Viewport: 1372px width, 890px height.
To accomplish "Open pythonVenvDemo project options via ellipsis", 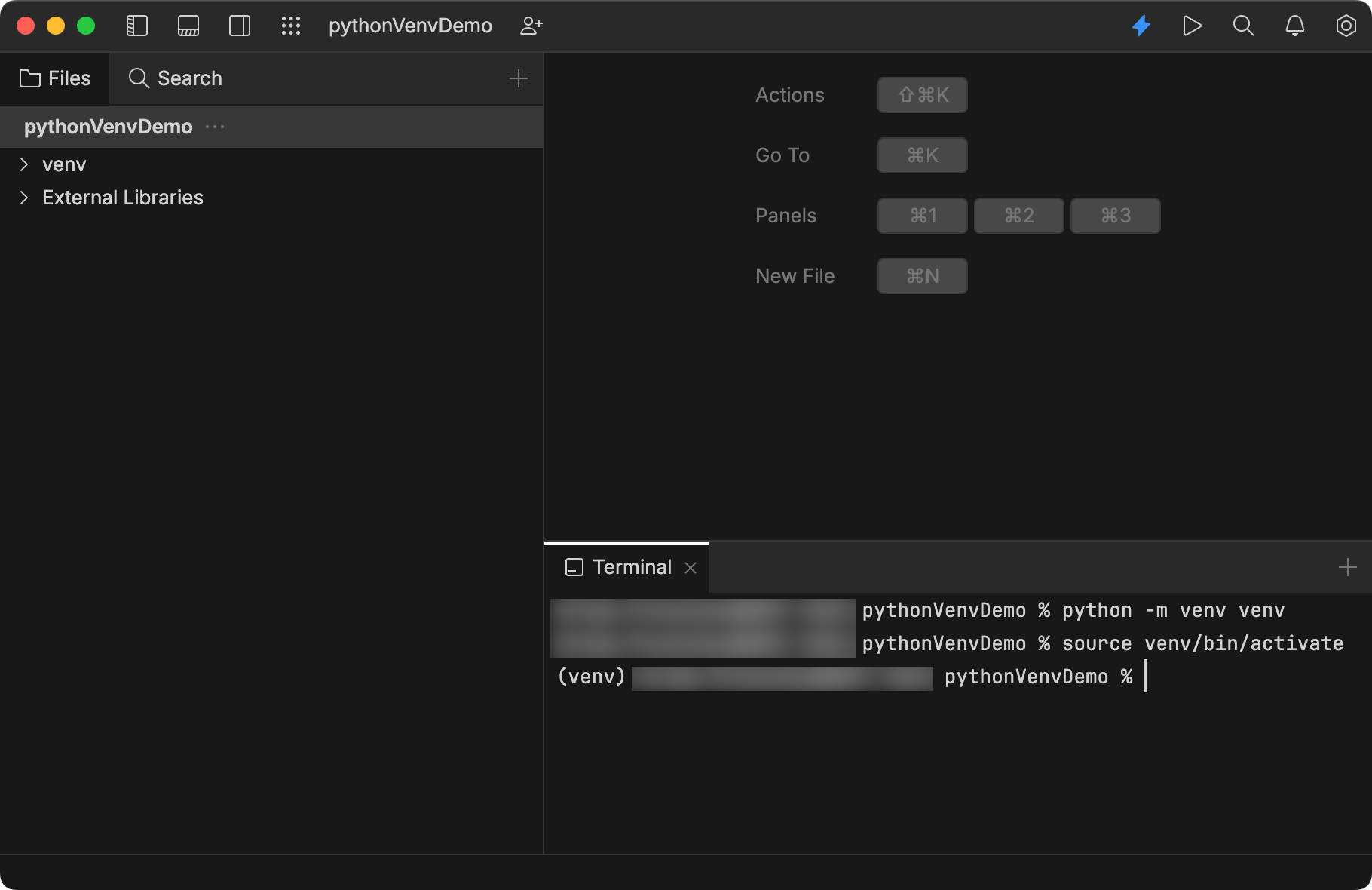I will click(x=214, y=126).
